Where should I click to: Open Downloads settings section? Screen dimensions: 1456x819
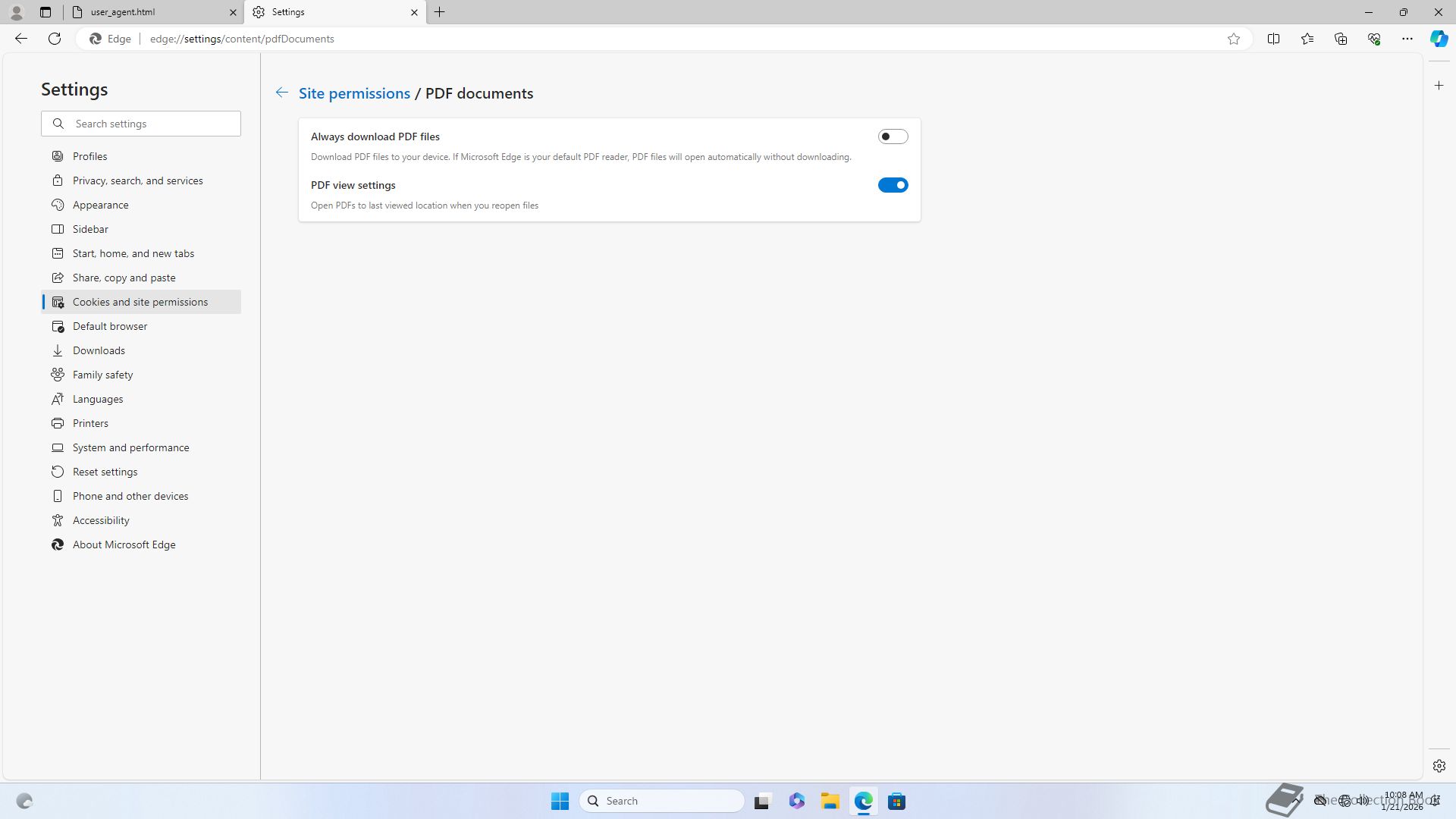[x=99, y=350]
